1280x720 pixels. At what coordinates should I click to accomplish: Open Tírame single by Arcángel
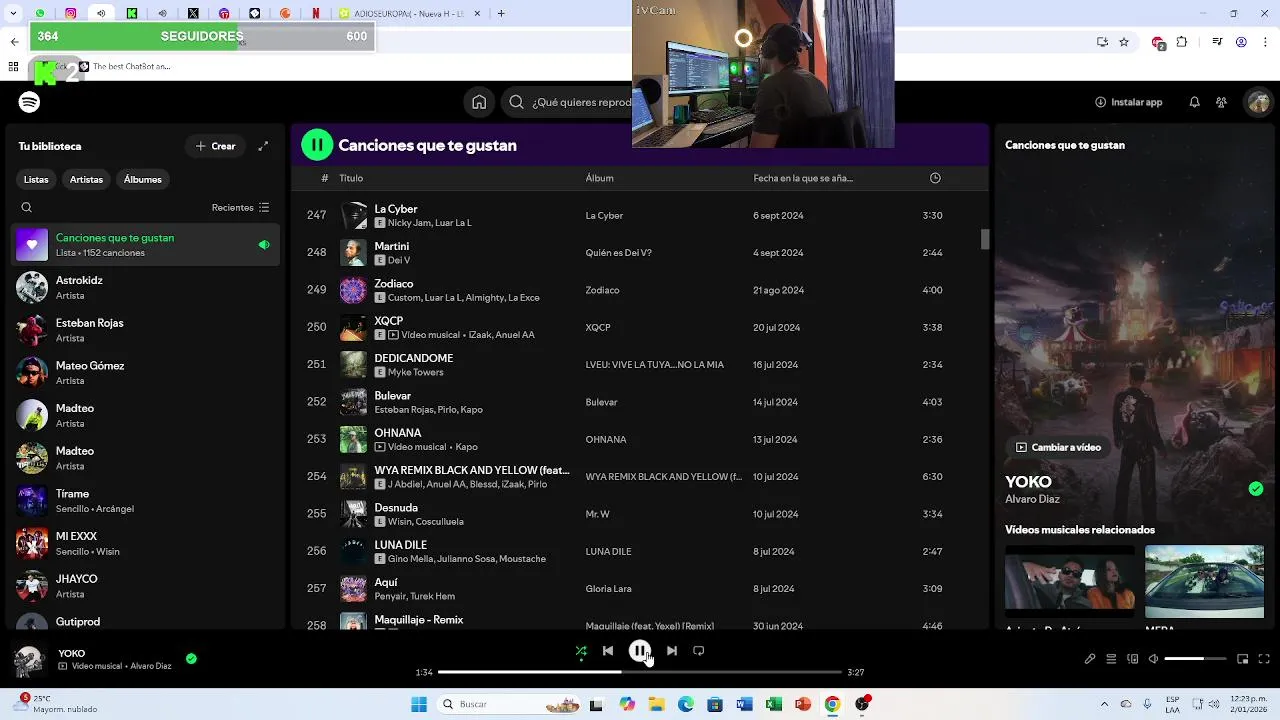tap(146, 501)
